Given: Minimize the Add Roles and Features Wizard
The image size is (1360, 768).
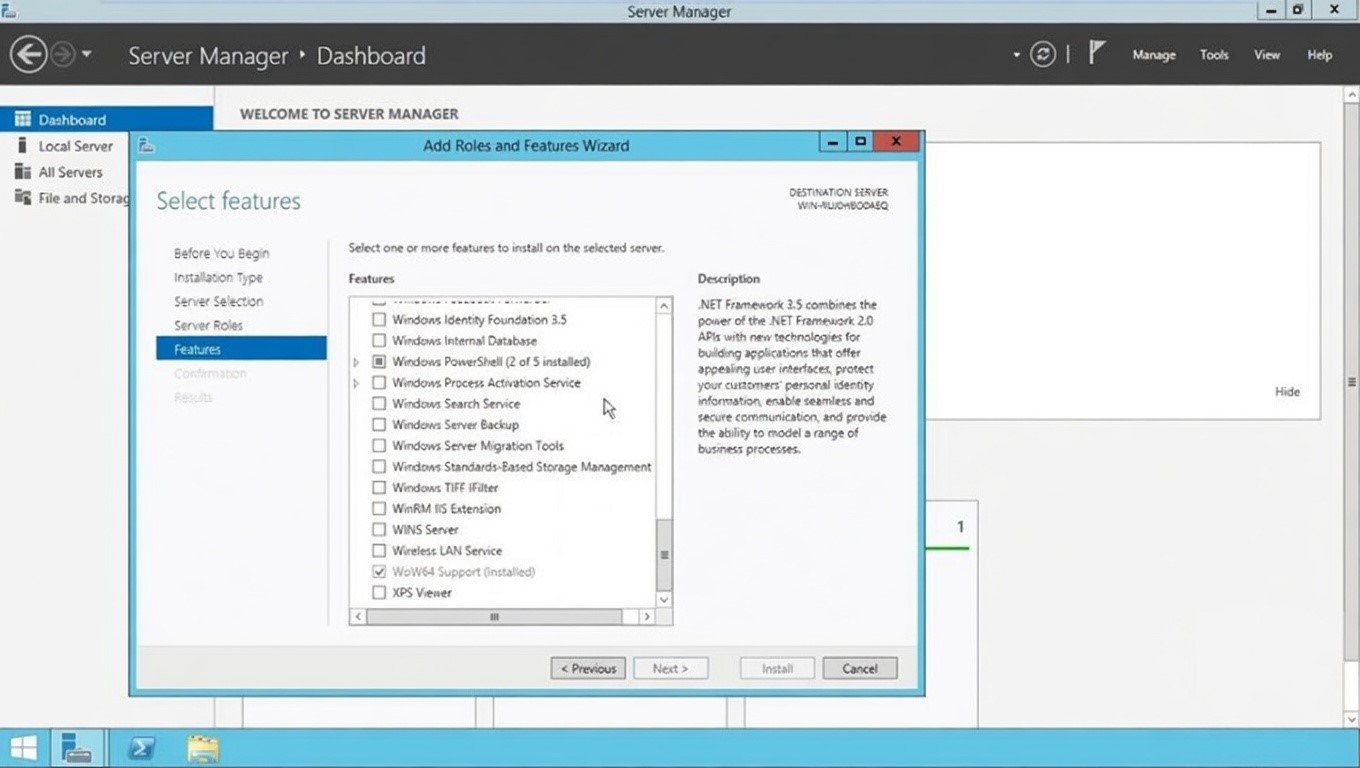Looking at the screenshot, I should [833, 141].
